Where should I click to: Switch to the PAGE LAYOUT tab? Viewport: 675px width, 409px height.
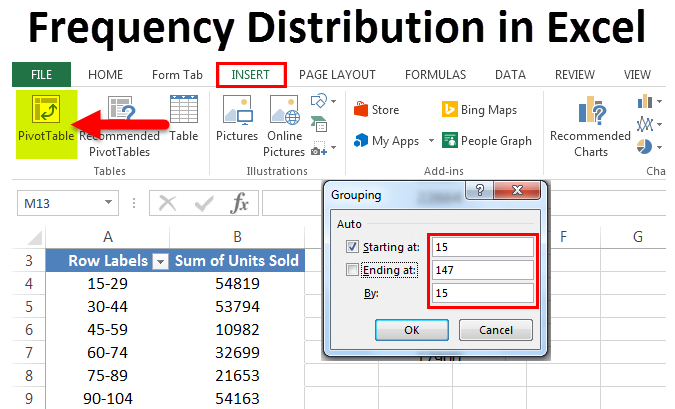point(337,75)
